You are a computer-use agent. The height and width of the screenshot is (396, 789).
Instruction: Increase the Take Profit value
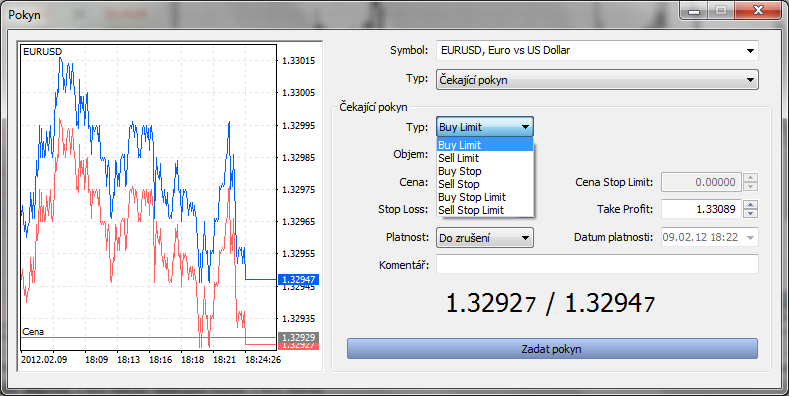[751, 205]
